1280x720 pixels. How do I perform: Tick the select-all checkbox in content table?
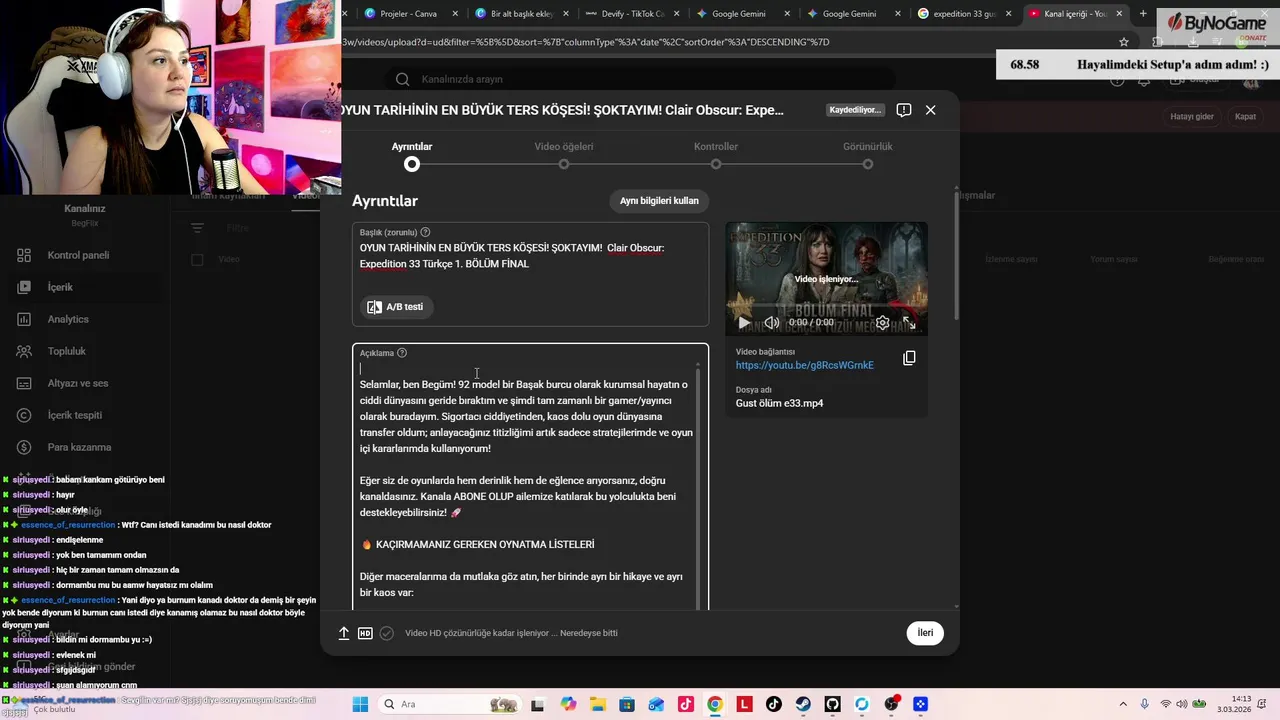point(197,260)
